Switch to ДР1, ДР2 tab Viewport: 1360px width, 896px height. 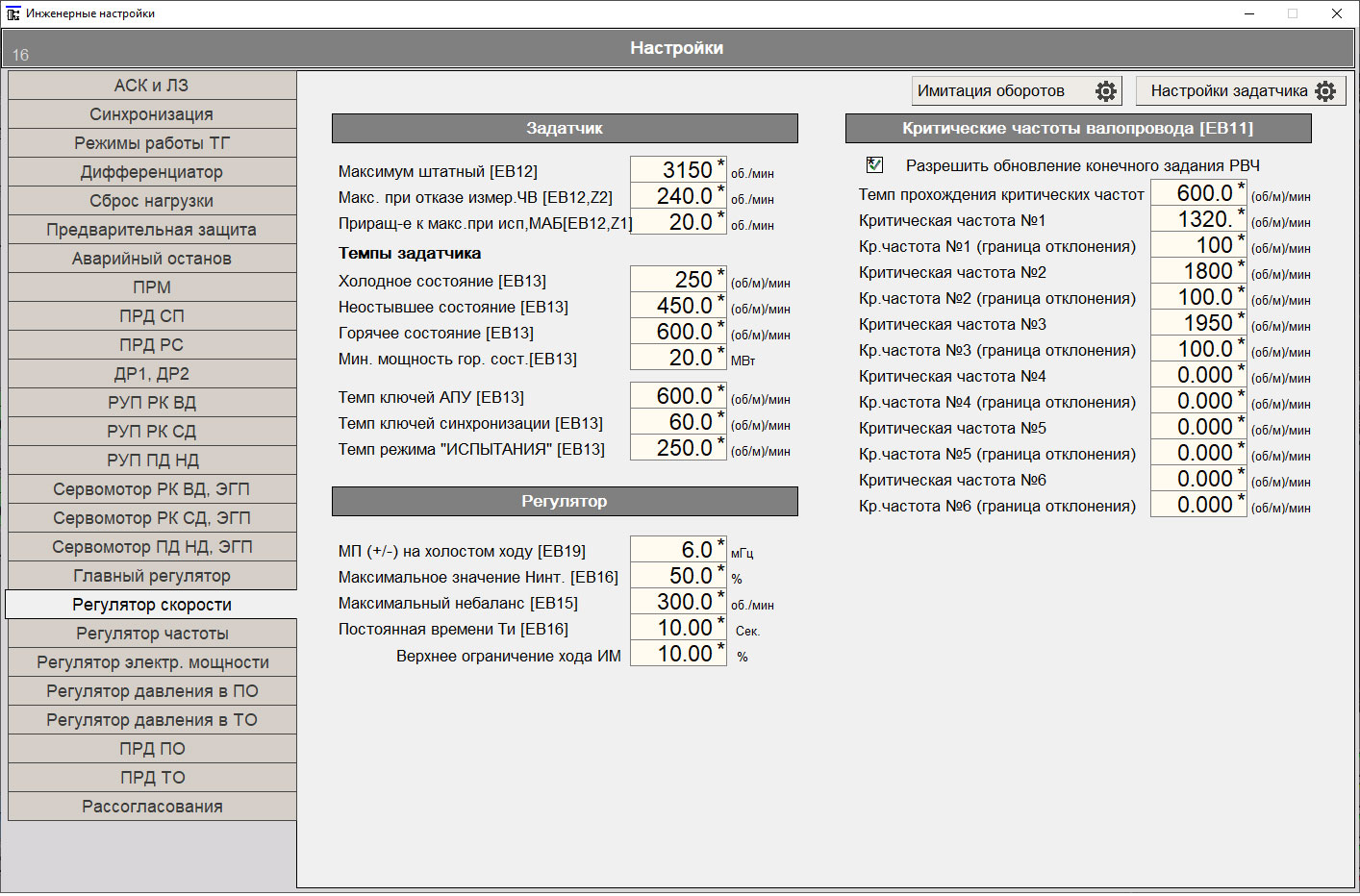tap(152, 374)
